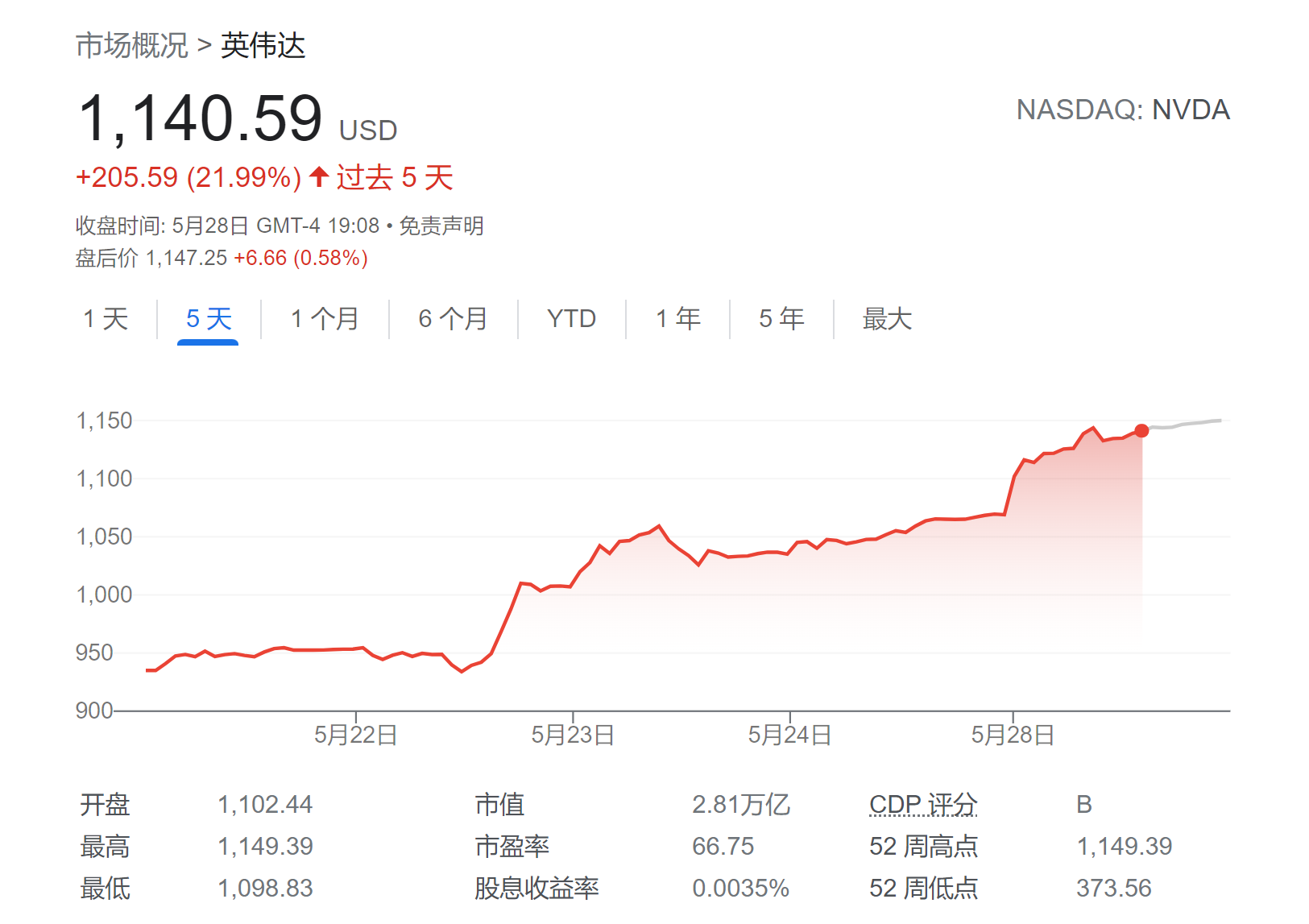This screenshot has width=1309, height=924.
Task: Switch to the 1 个月 range tab
Action: pyautogui.click(x=325, y=319)
